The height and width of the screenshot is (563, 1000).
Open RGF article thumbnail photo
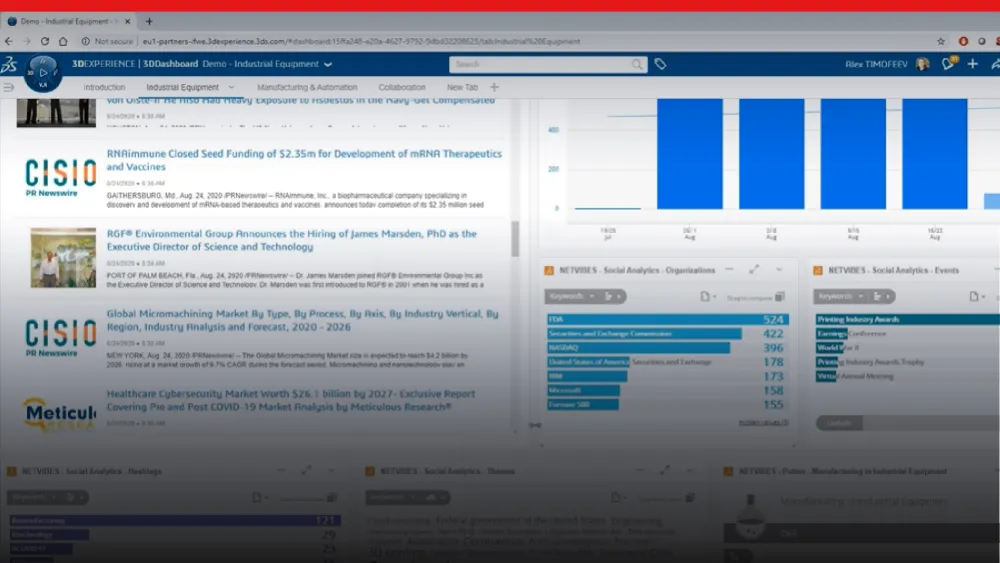pos(63,257)
